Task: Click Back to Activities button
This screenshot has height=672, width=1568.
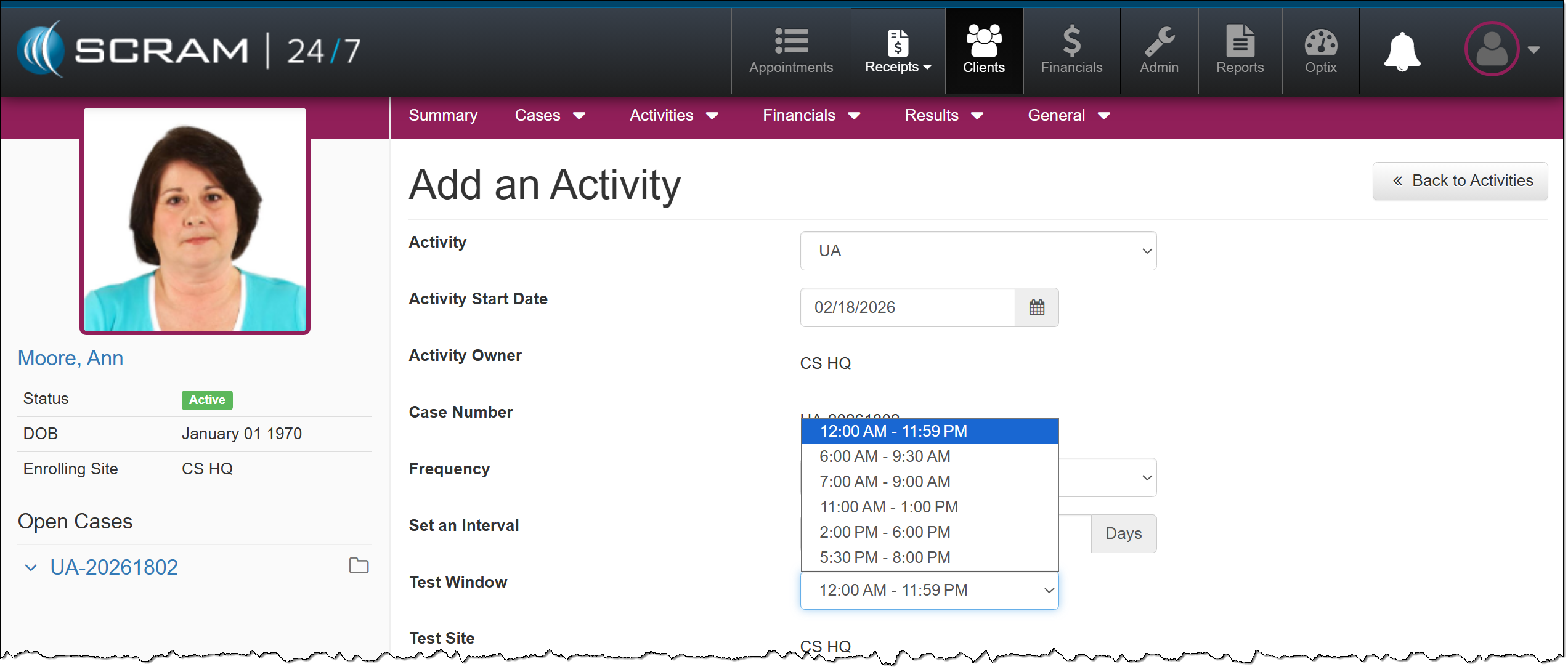Action: pos(1459,181)
